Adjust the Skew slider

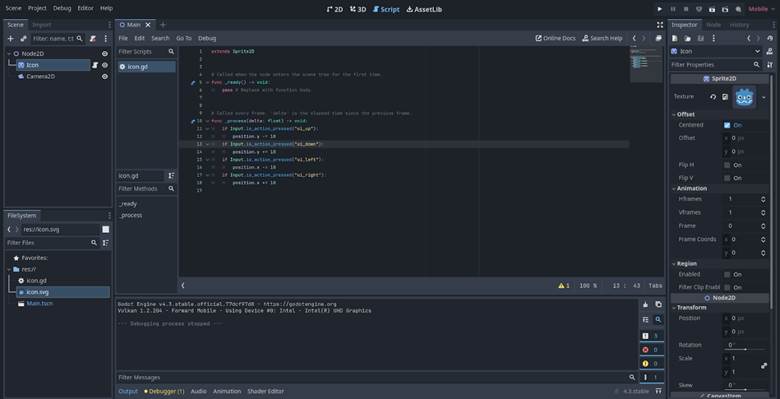(745, 389)
